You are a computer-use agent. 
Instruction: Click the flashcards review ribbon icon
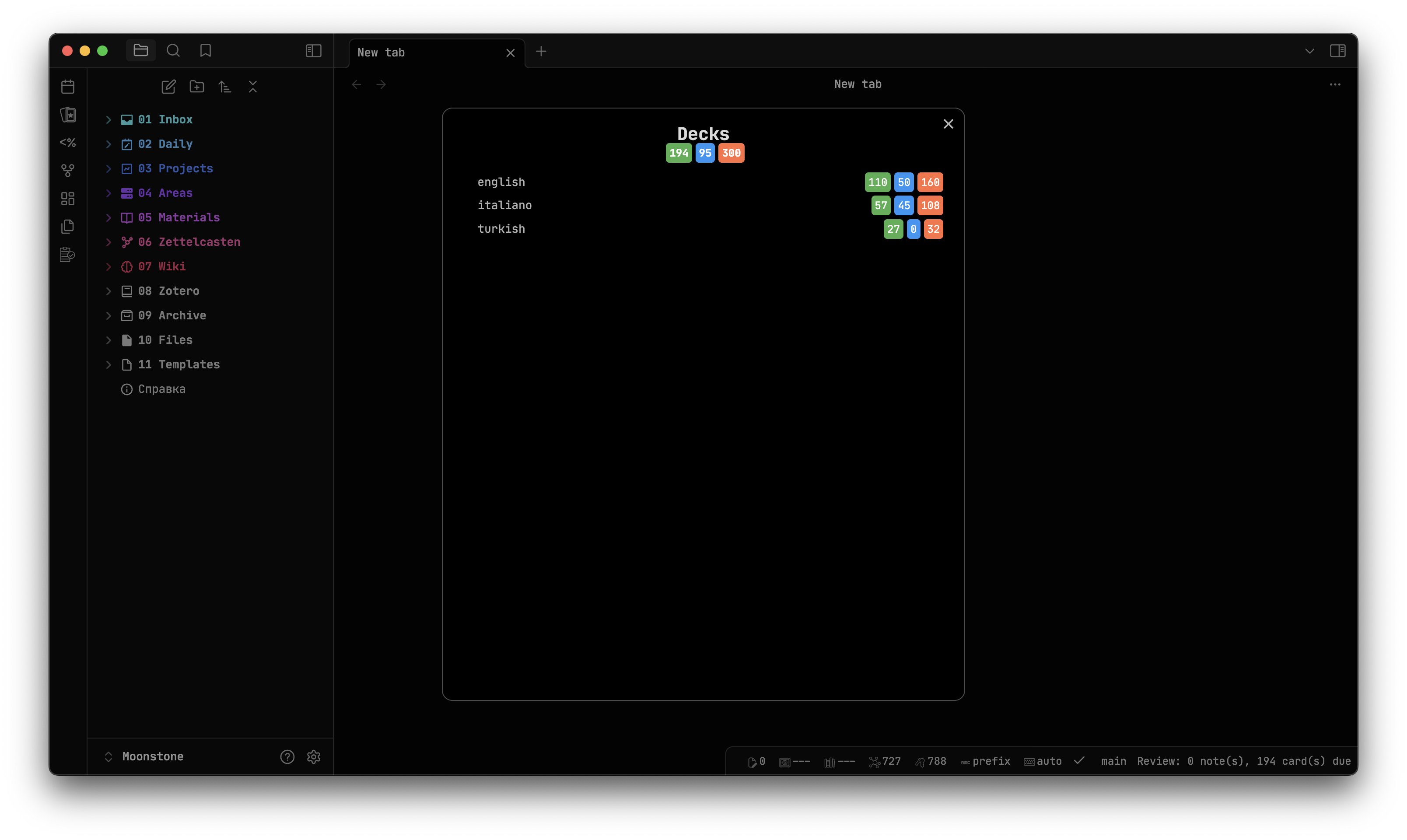click(x=68, y=115)
